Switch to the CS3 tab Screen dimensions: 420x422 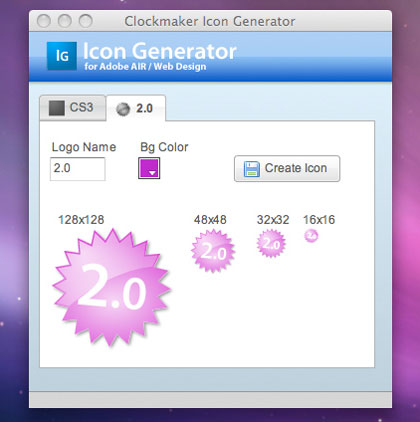pos(73,108)
